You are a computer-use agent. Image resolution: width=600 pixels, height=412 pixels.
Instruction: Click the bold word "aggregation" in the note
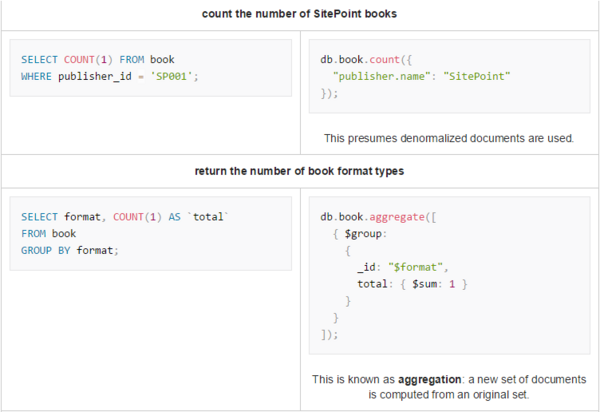(x=429, y=379)
